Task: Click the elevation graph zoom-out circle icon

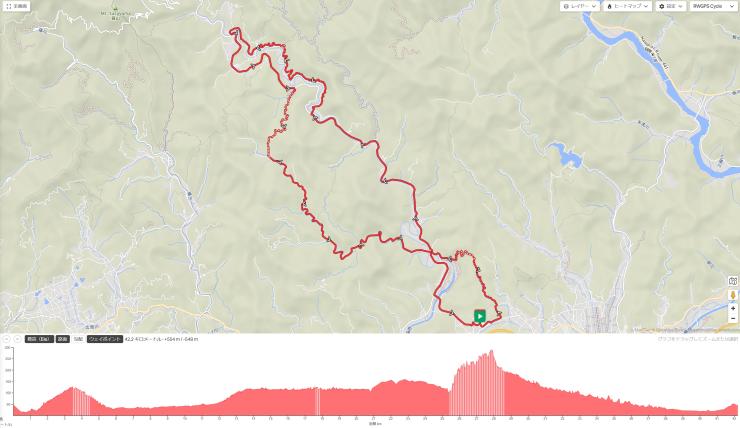Action: tap(7, 339)
